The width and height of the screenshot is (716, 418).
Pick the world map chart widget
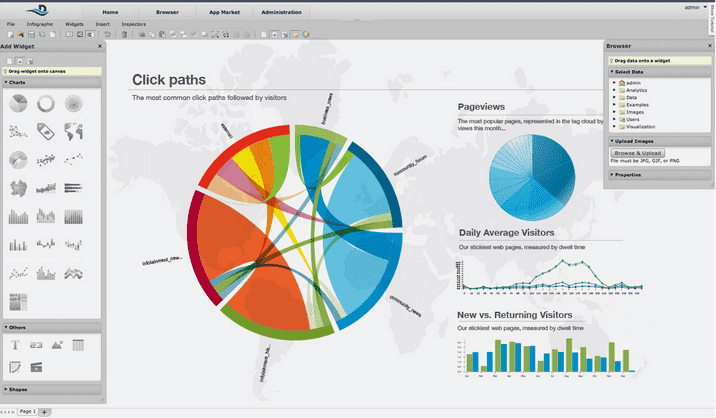73,131
